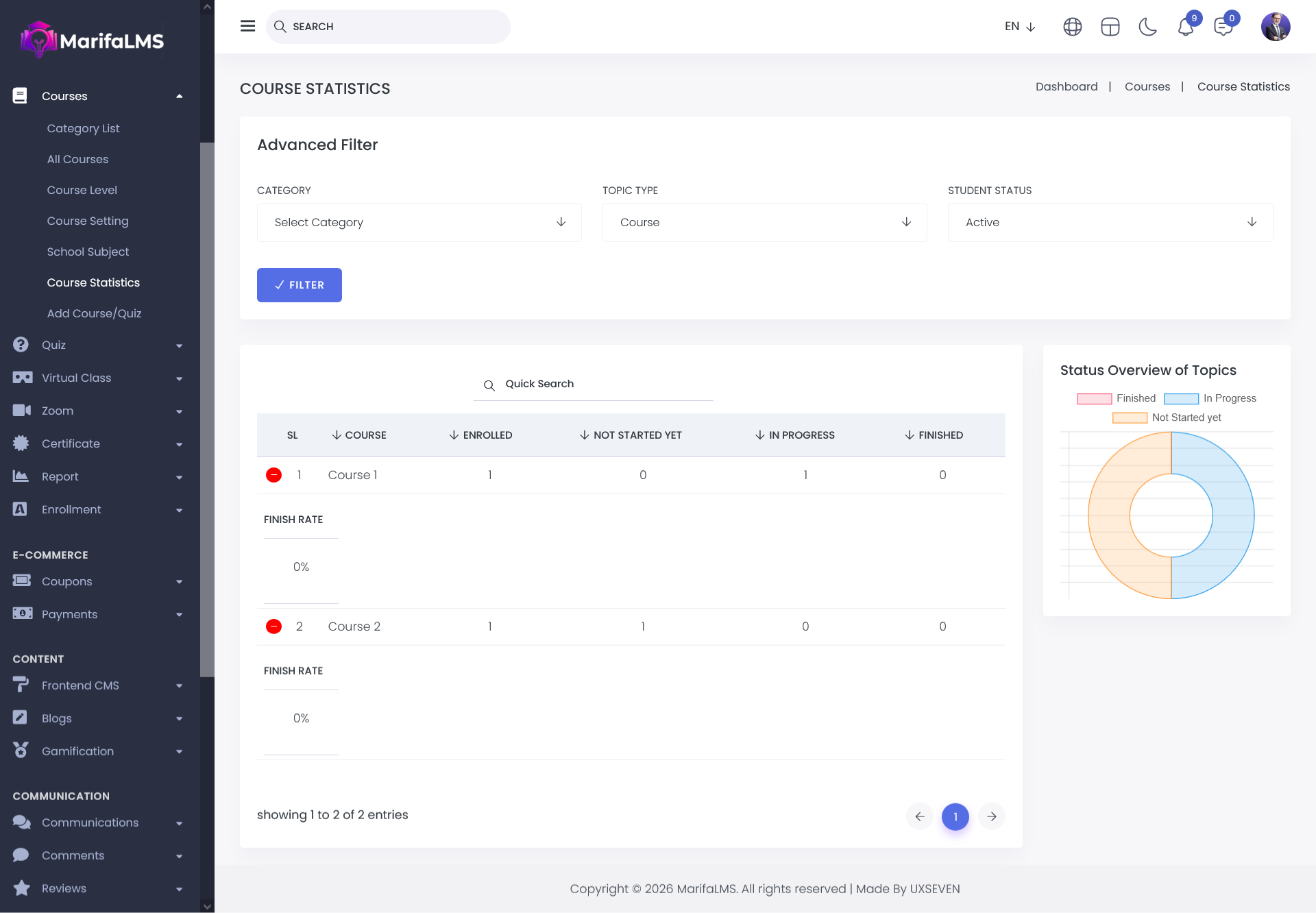1316x913 pixels.
Task: Open the Topic Type dropdown
Action: pyautogui.click(x=764, y=222)
